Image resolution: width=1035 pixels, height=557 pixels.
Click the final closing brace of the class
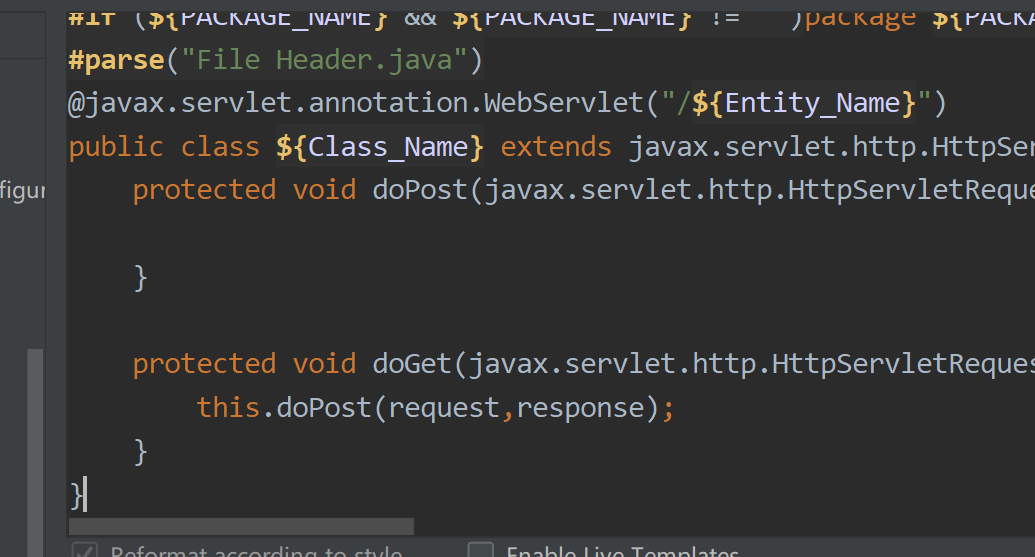pyautogui.click(x=76, y=494)
